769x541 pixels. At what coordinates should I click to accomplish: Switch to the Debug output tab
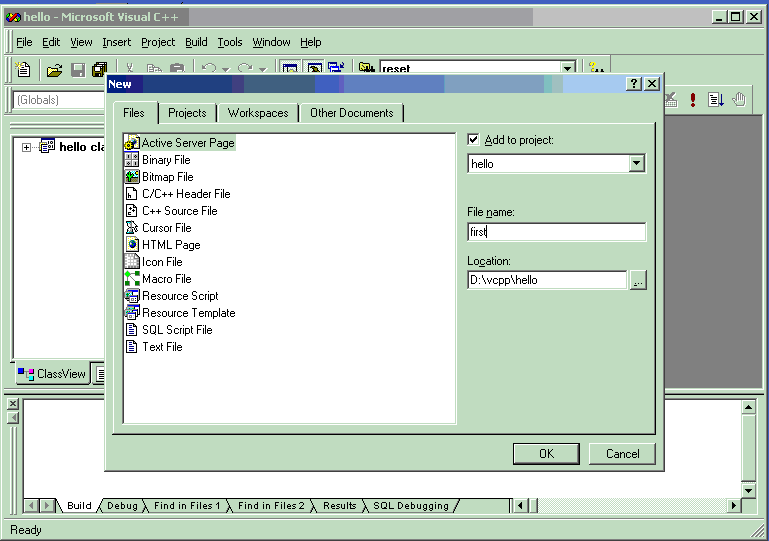click(x=122, y=506)
